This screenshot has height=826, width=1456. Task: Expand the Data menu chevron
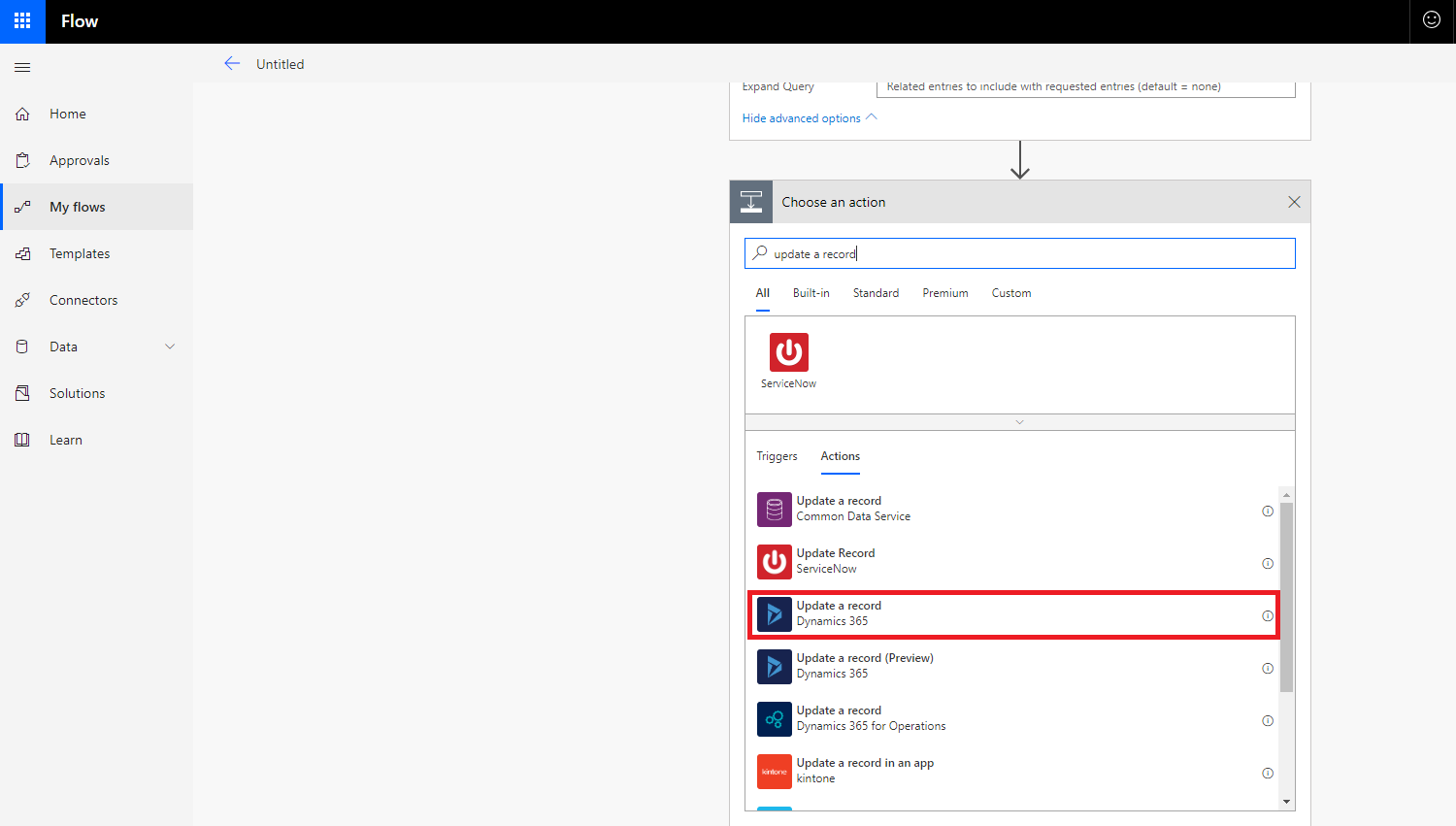170,347
